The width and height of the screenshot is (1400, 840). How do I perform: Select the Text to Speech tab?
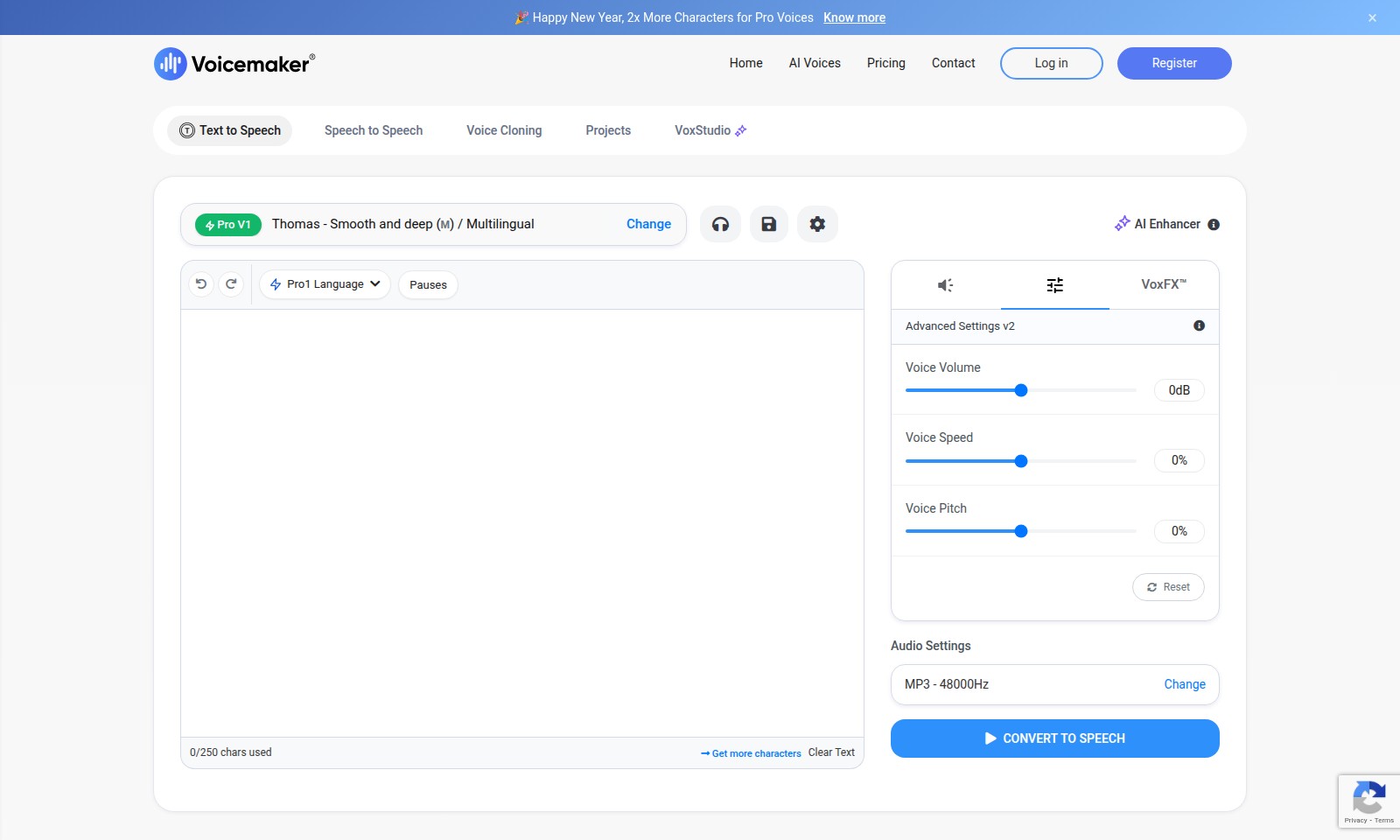pyautogui.click(x=230, y=130)
